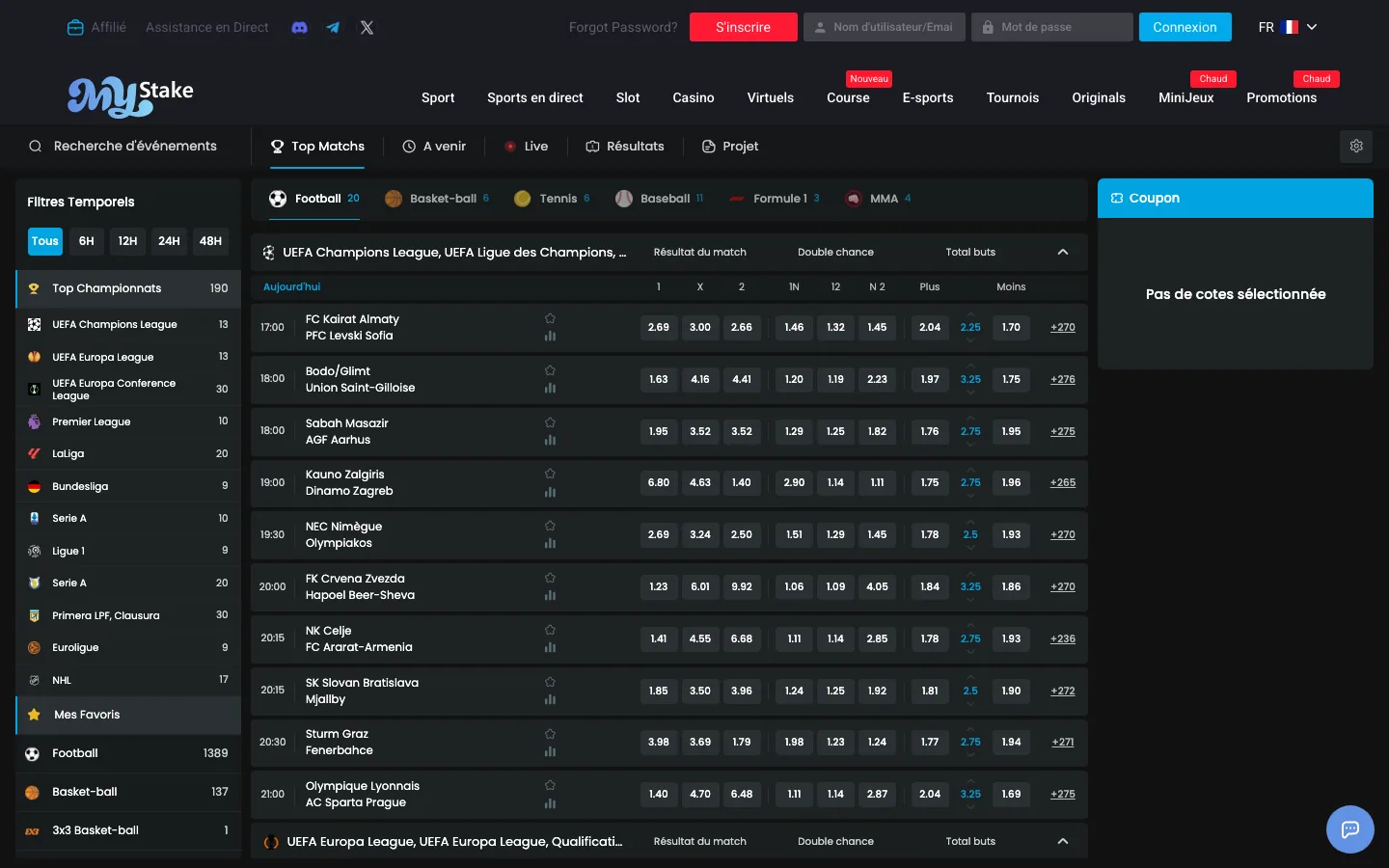Click the Football sport icon in left sidebar
This screenshot has width=1389, height=868.
pyautogui.click(x=32, y=753)
